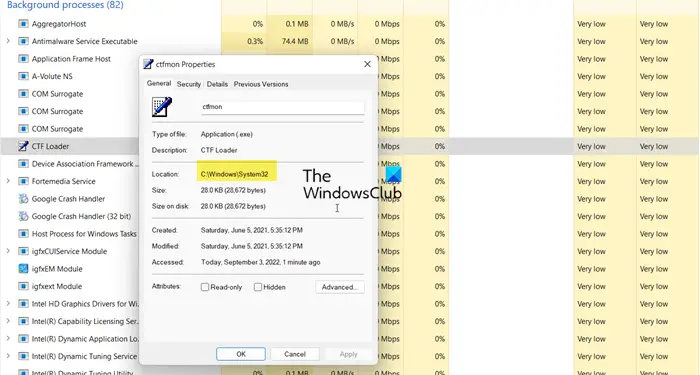Check the Hidden attribute checkbox

(258, 287)
